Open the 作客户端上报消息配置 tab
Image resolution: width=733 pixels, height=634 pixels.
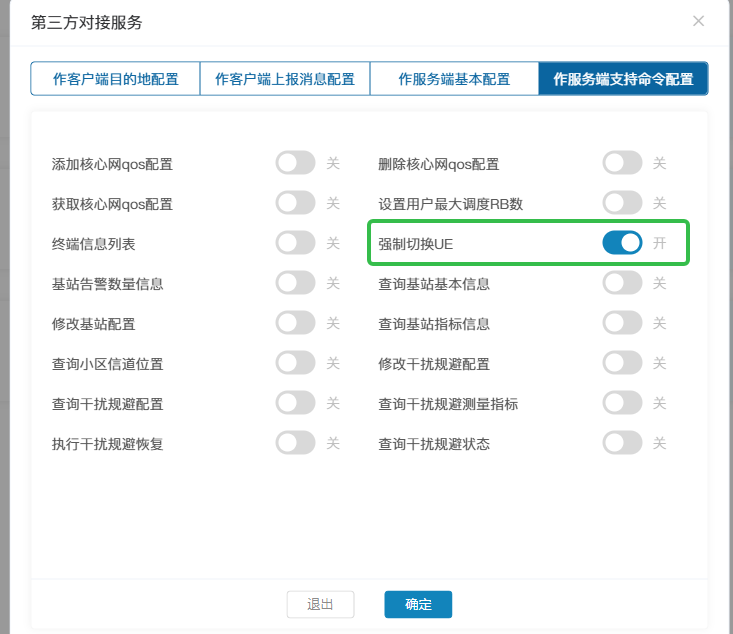point(285,79)
